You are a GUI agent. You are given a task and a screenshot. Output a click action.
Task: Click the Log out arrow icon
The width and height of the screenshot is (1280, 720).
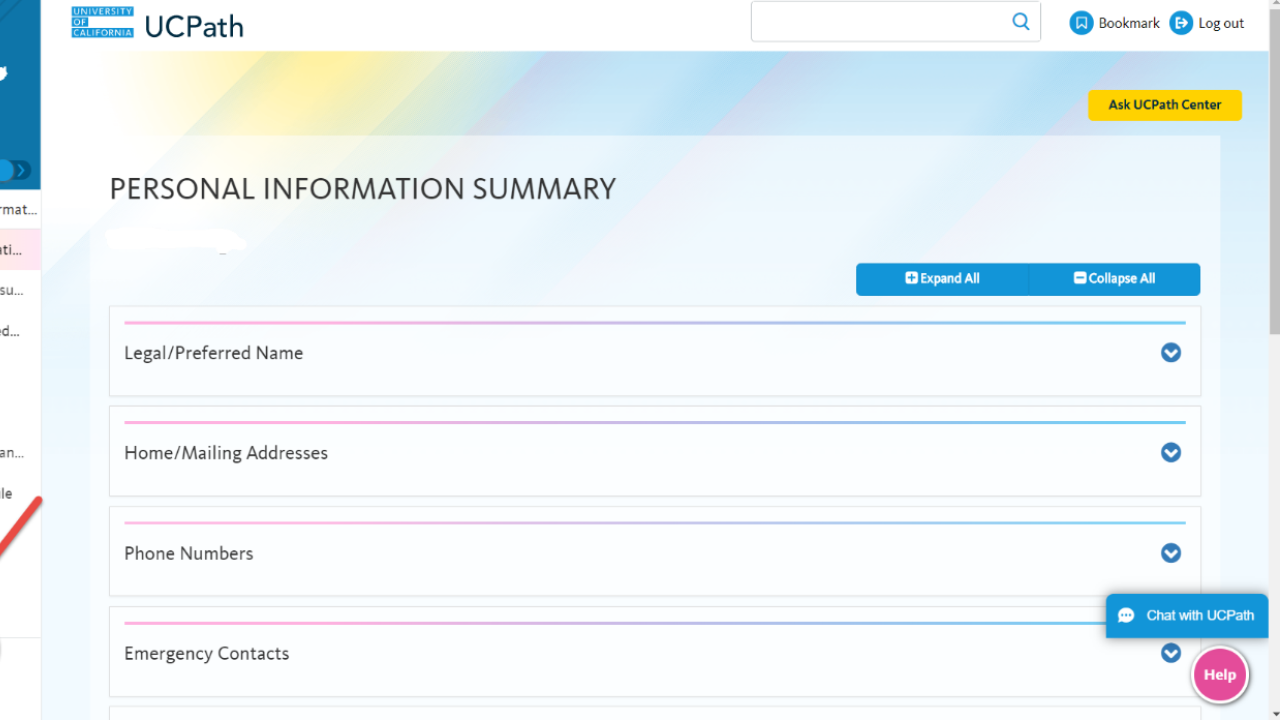click(x=1181, y=23)
